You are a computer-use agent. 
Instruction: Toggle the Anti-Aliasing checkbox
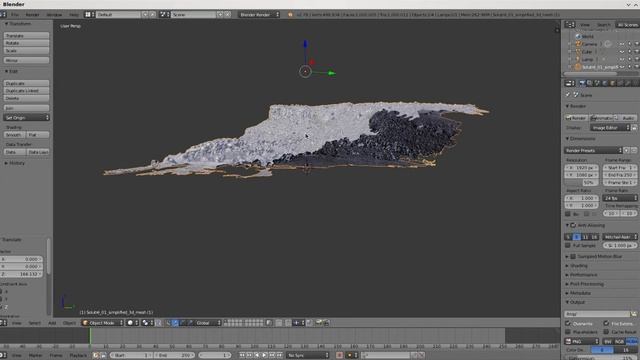pyautogui.click(x=573, y=225)
